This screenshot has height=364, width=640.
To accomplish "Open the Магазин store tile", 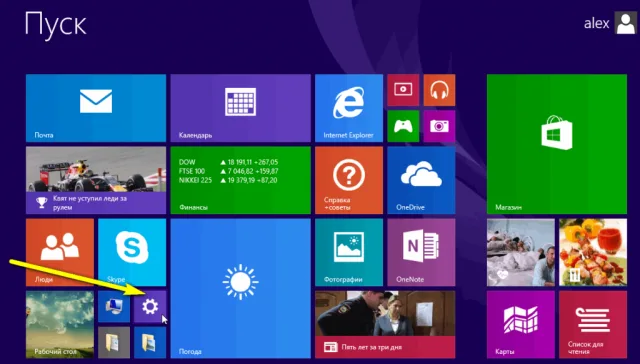I will pyautogui.click(x=557, y=144).
